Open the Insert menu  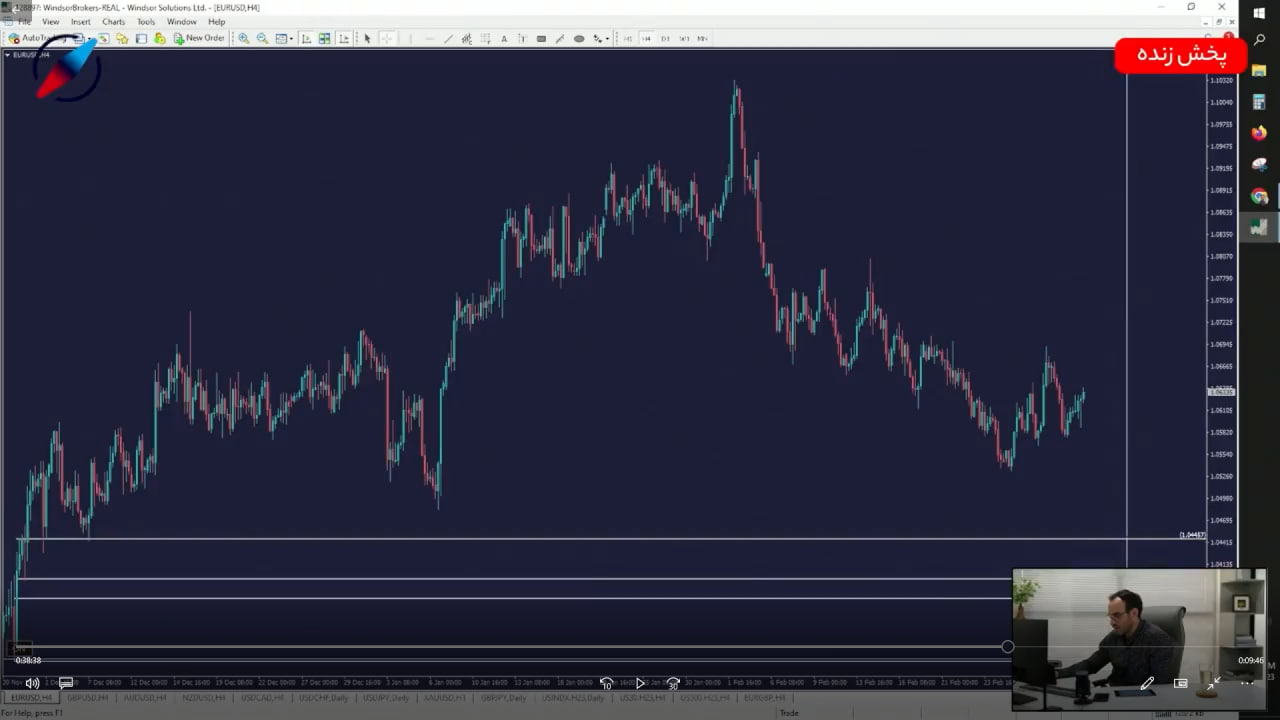pyautogui.click(x=81, y=22)
